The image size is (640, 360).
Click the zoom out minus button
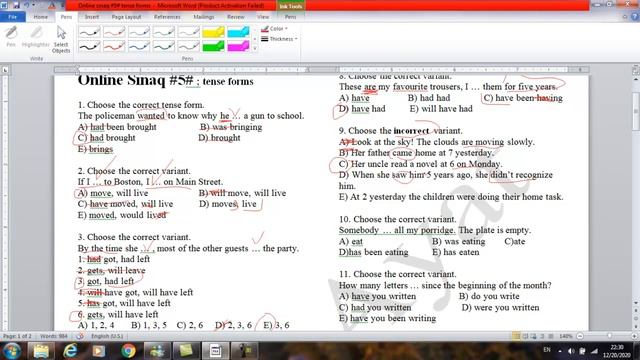[580, 336]
